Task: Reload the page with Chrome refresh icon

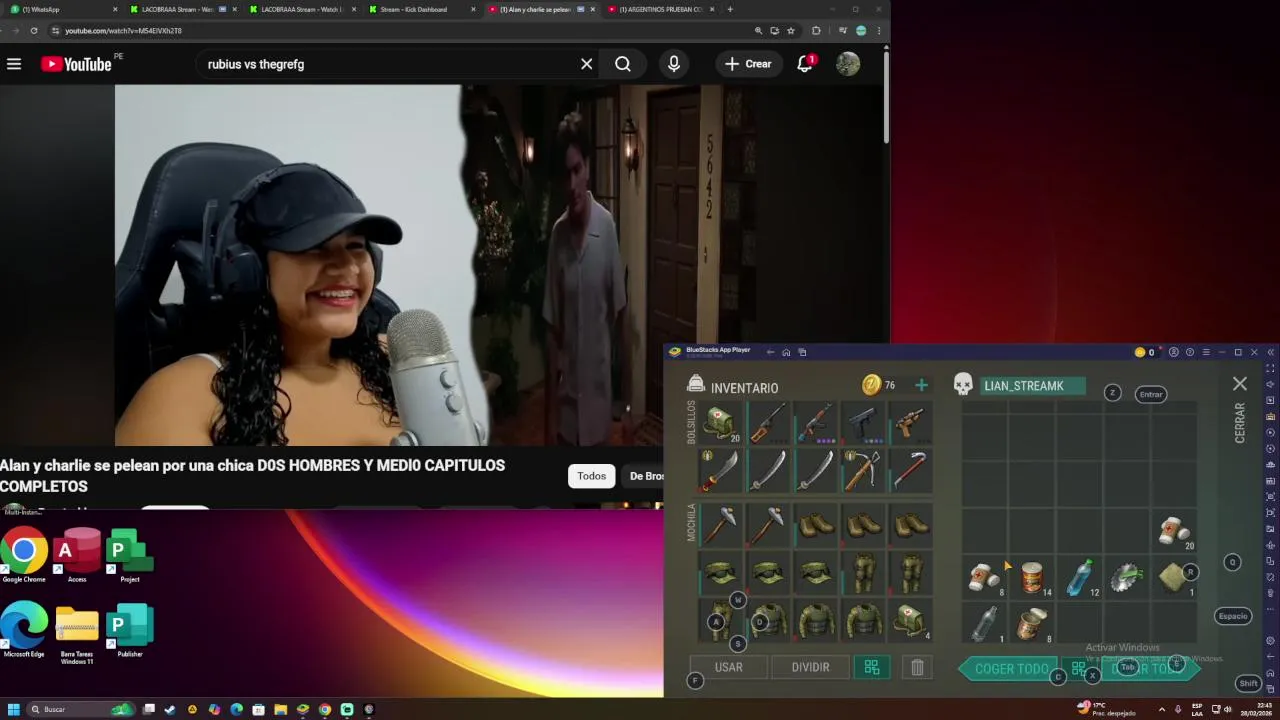Action: coord(34,30)
